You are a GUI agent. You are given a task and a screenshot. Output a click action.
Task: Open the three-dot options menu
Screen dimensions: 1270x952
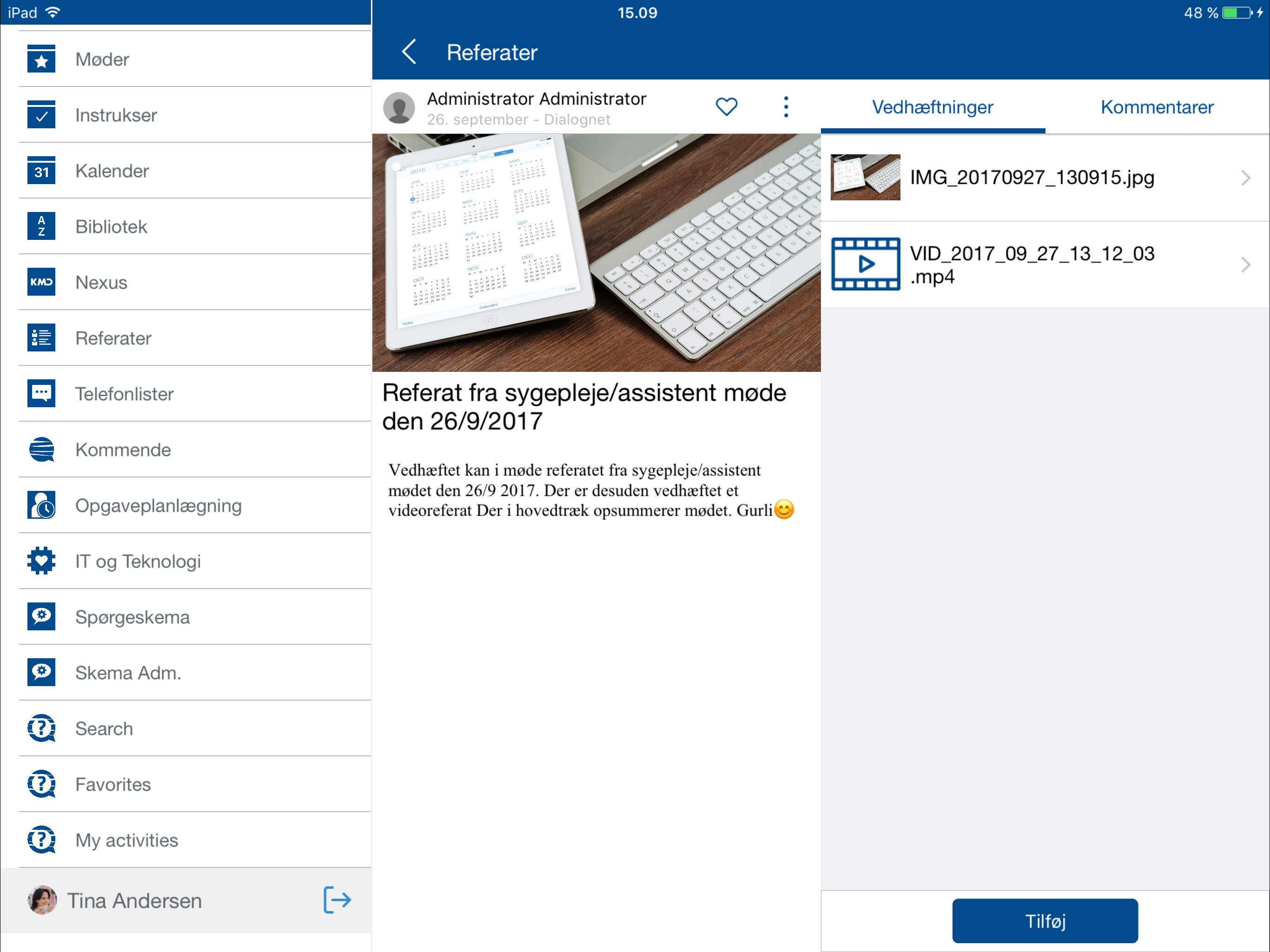tap(786, 107)
